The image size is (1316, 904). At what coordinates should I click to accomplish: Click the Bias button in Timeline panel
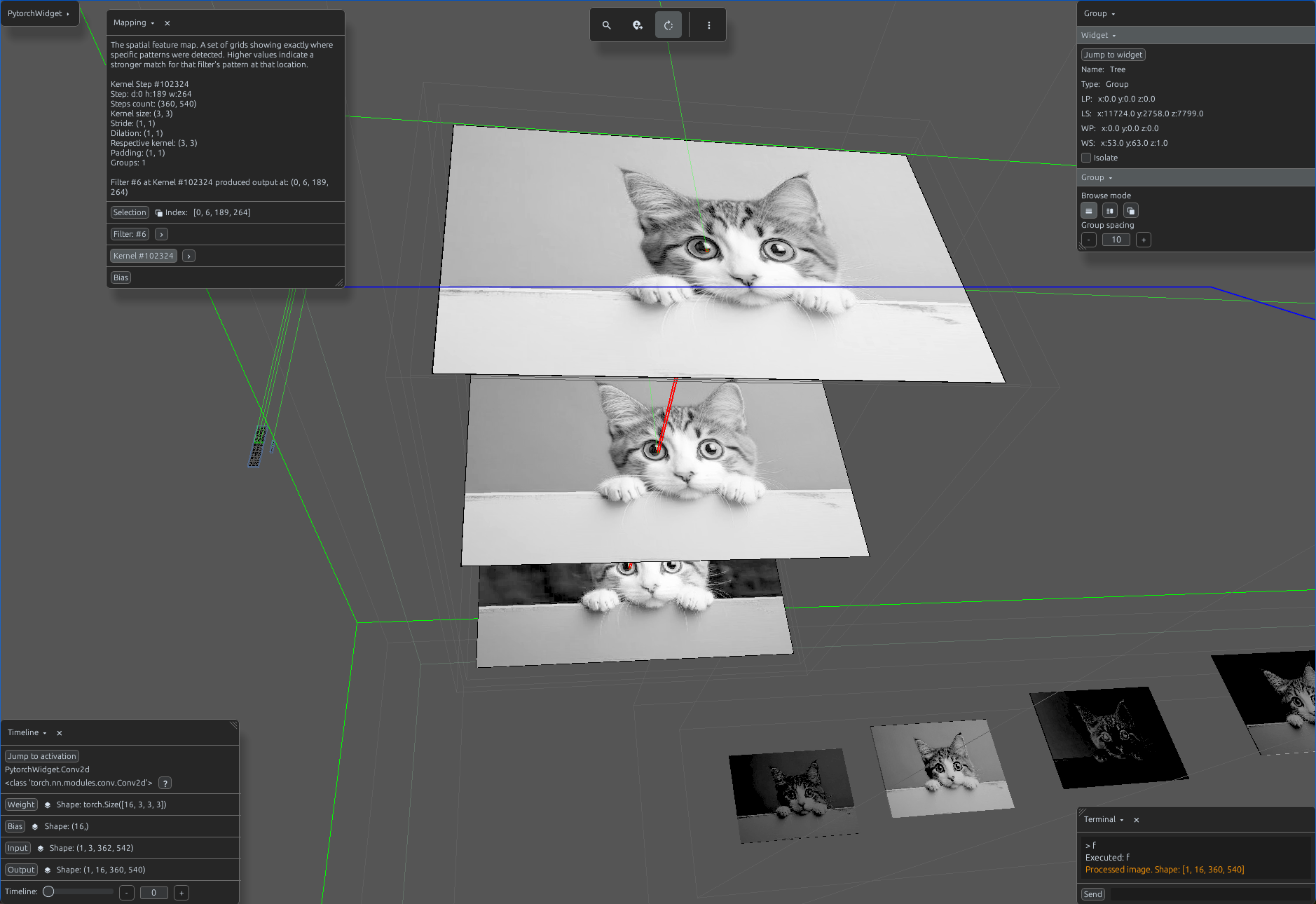tap(15, 827)
